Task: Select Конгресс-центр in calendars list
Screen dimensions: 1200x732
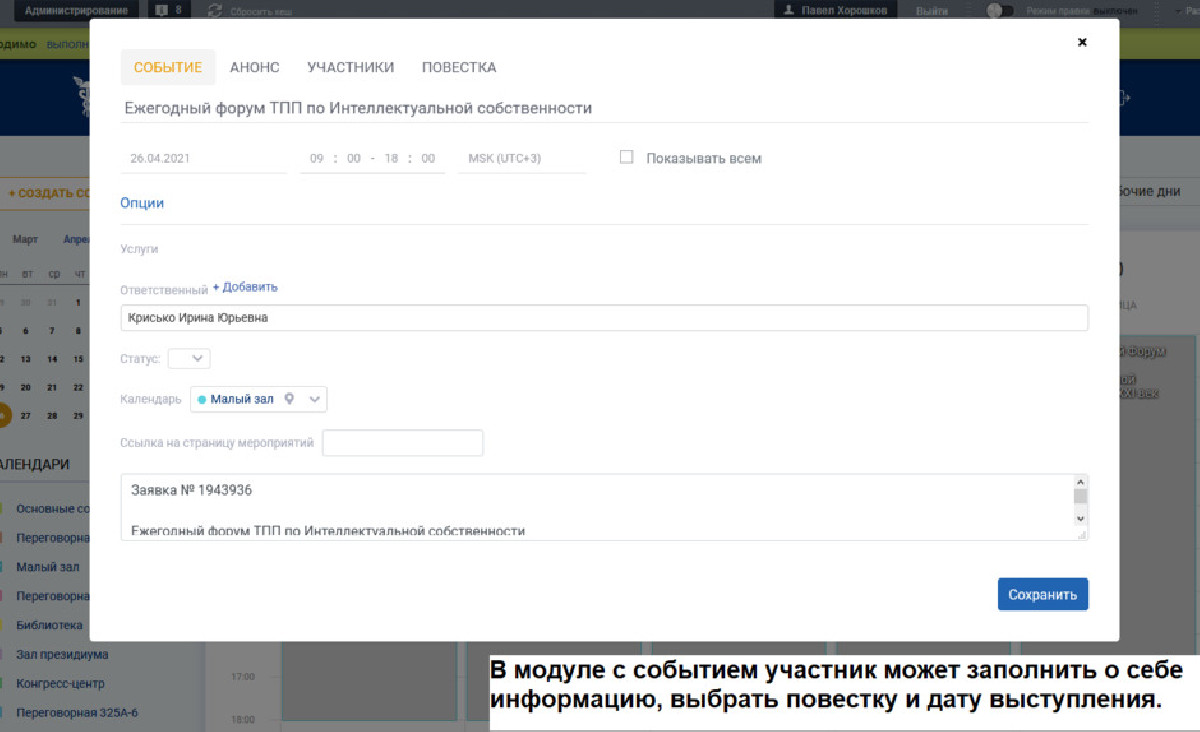Action: coord(60,683)
